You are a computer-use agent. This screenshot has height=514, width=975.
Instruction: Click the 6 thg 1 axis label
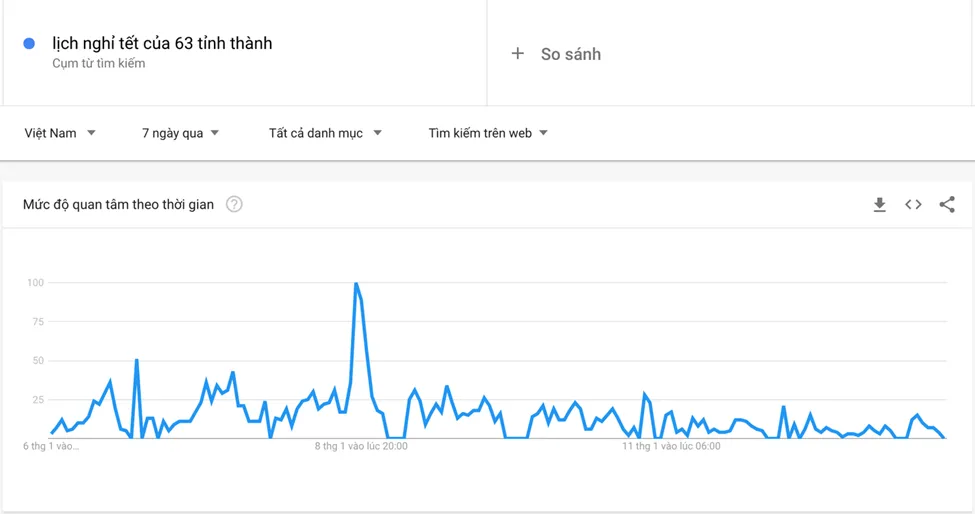coord(51,446)
